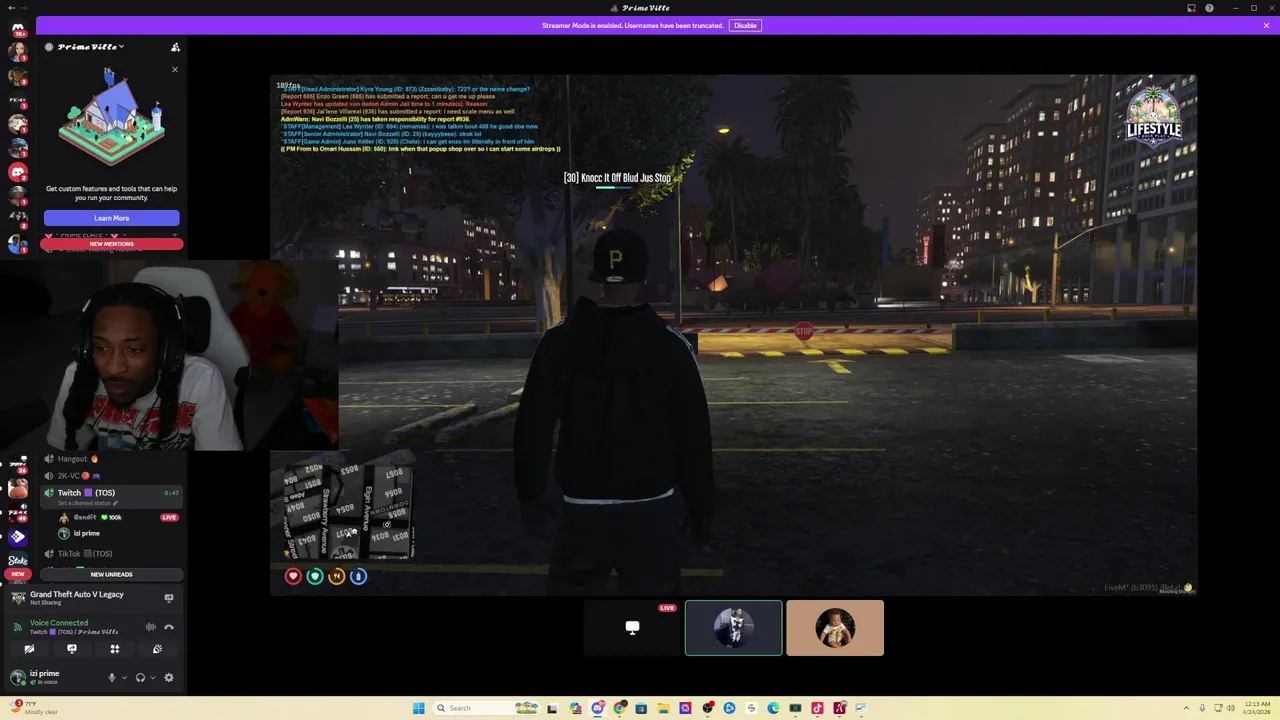Disable Streamer Mode via the Disable button
The width and height of the screenshot is (1280, 720).
coord(745,25)
